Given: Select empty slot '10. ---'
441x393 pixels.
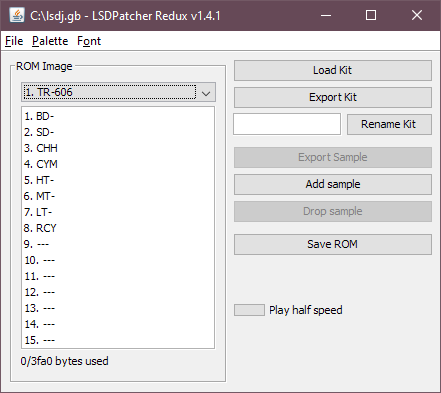Looking at the screenshot, I should tap(118, 260).
